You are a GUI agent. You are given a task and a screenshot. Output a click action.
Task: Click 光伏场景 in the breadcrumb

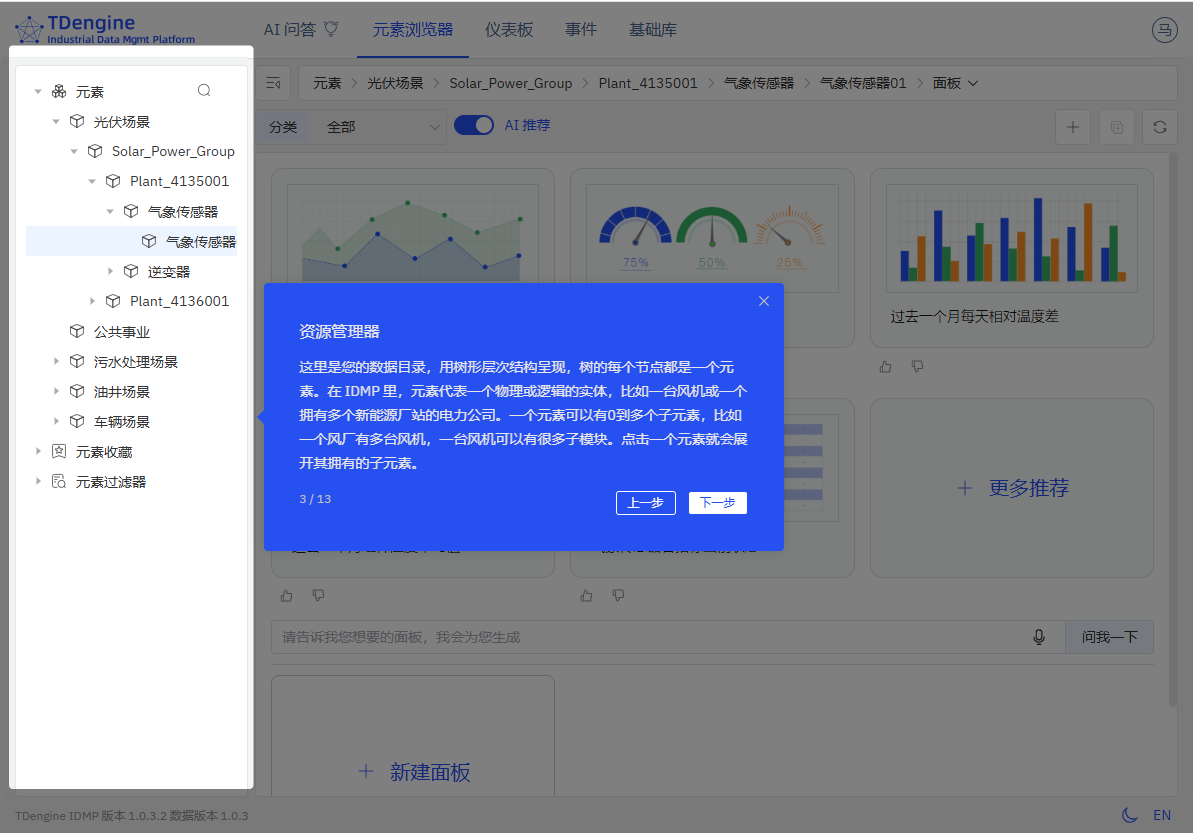pos(395,83)
